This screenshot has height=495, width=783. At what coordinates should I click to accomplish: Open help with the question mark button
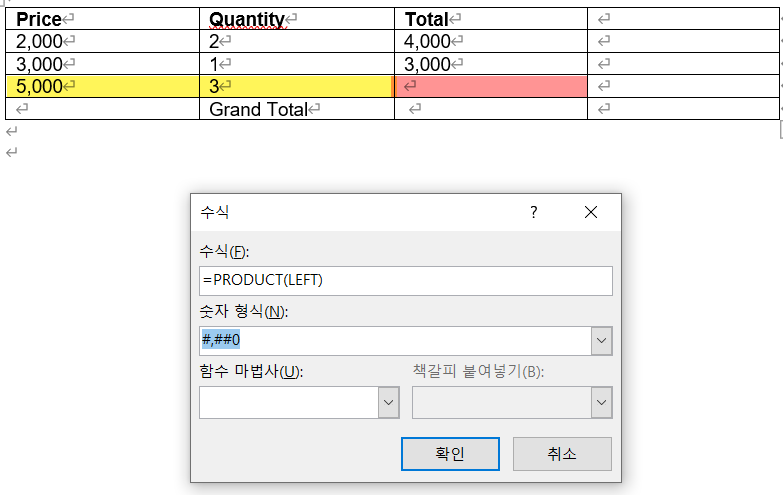point(534,212)
